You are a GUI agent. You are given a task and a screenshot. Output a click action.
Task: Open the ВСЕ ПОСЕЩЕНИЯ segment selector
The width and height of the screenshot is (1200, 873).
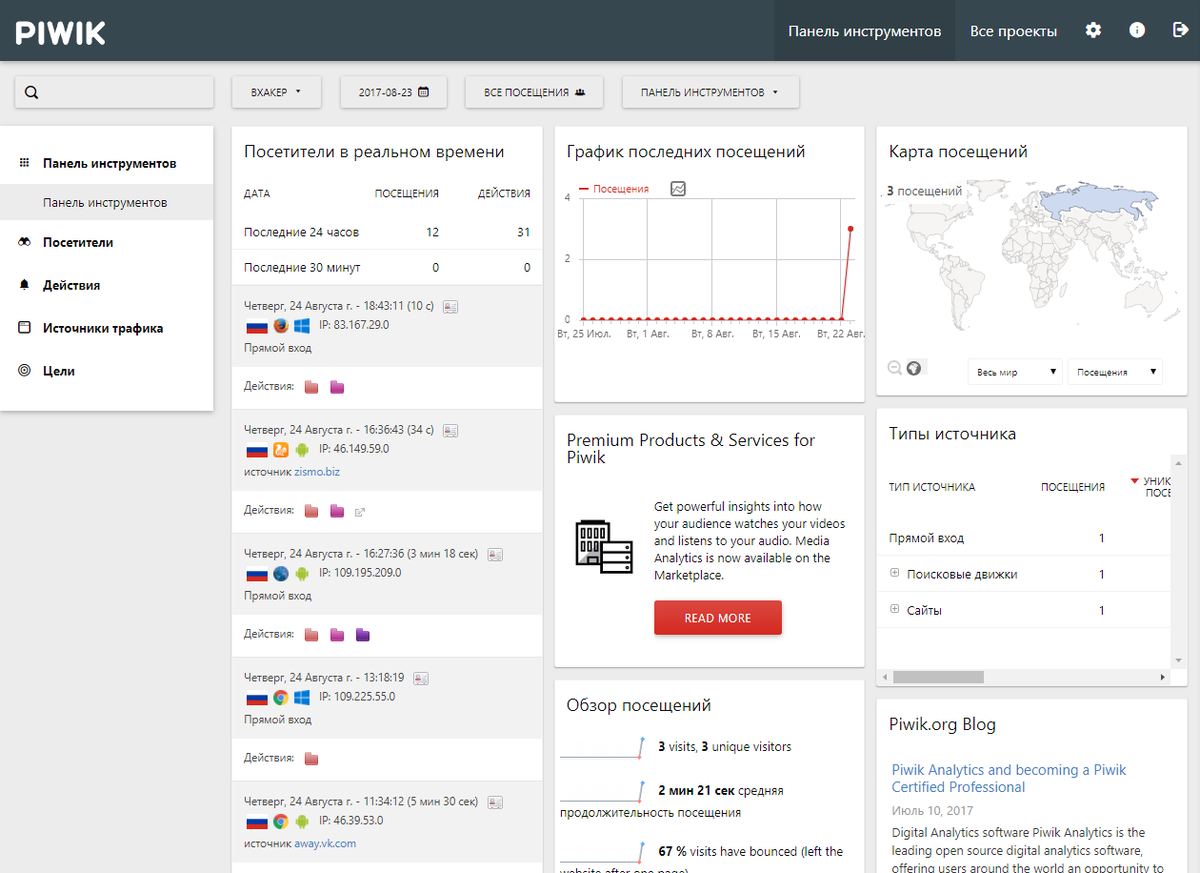tap(534, 92)
